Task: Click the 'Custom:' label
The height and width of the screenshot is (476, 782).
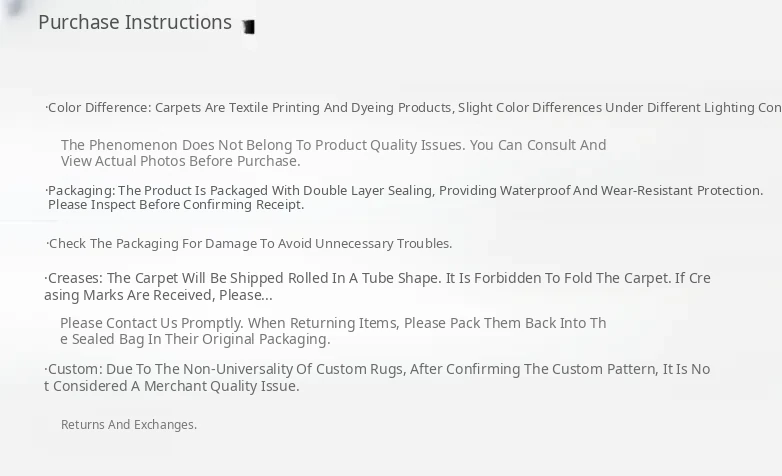Action: (x=74, y=369)
